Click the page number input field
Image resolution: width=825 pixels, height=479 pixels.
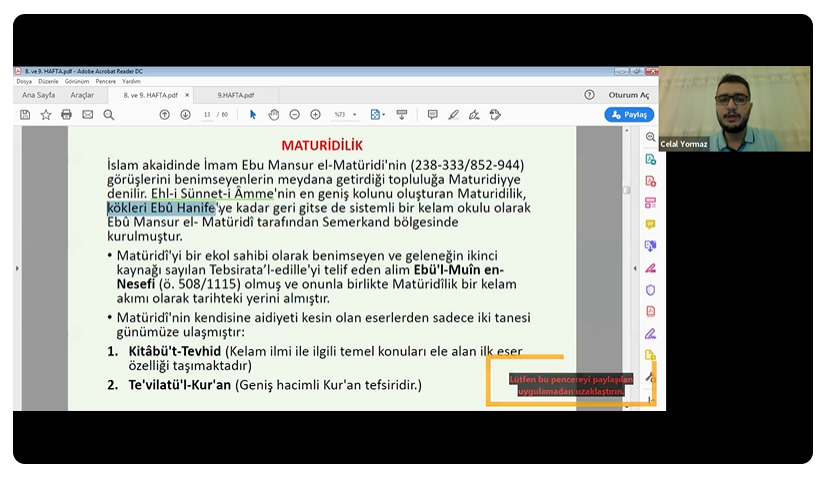tap(207, 115)
